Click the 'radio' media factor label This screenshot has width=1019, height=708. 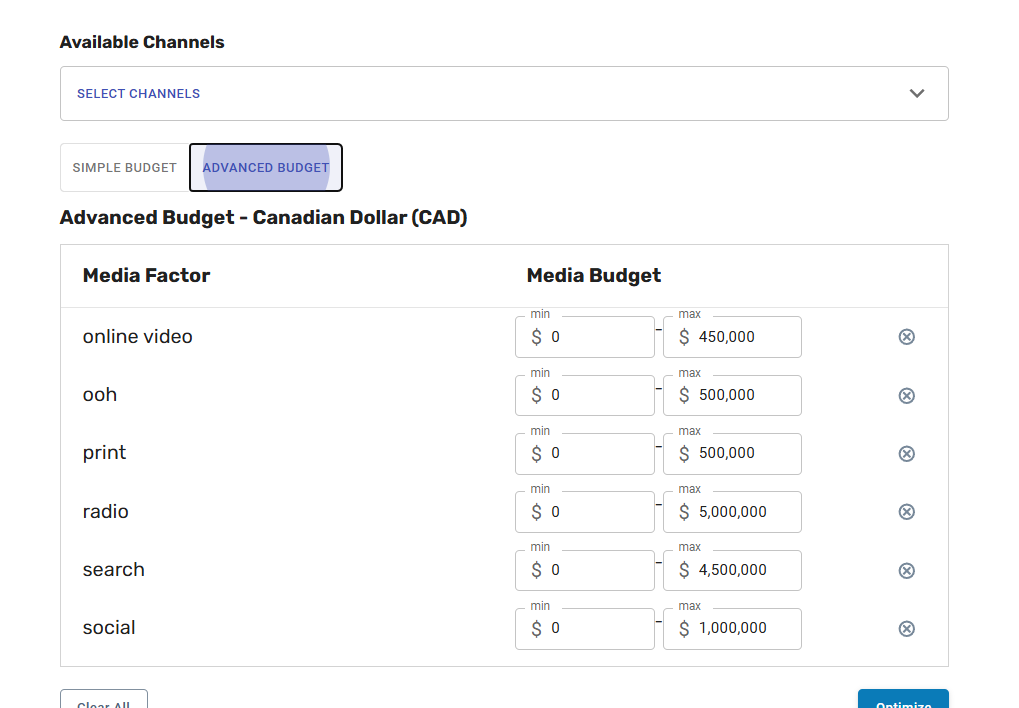pyautogui.click(x=105, y=512)
